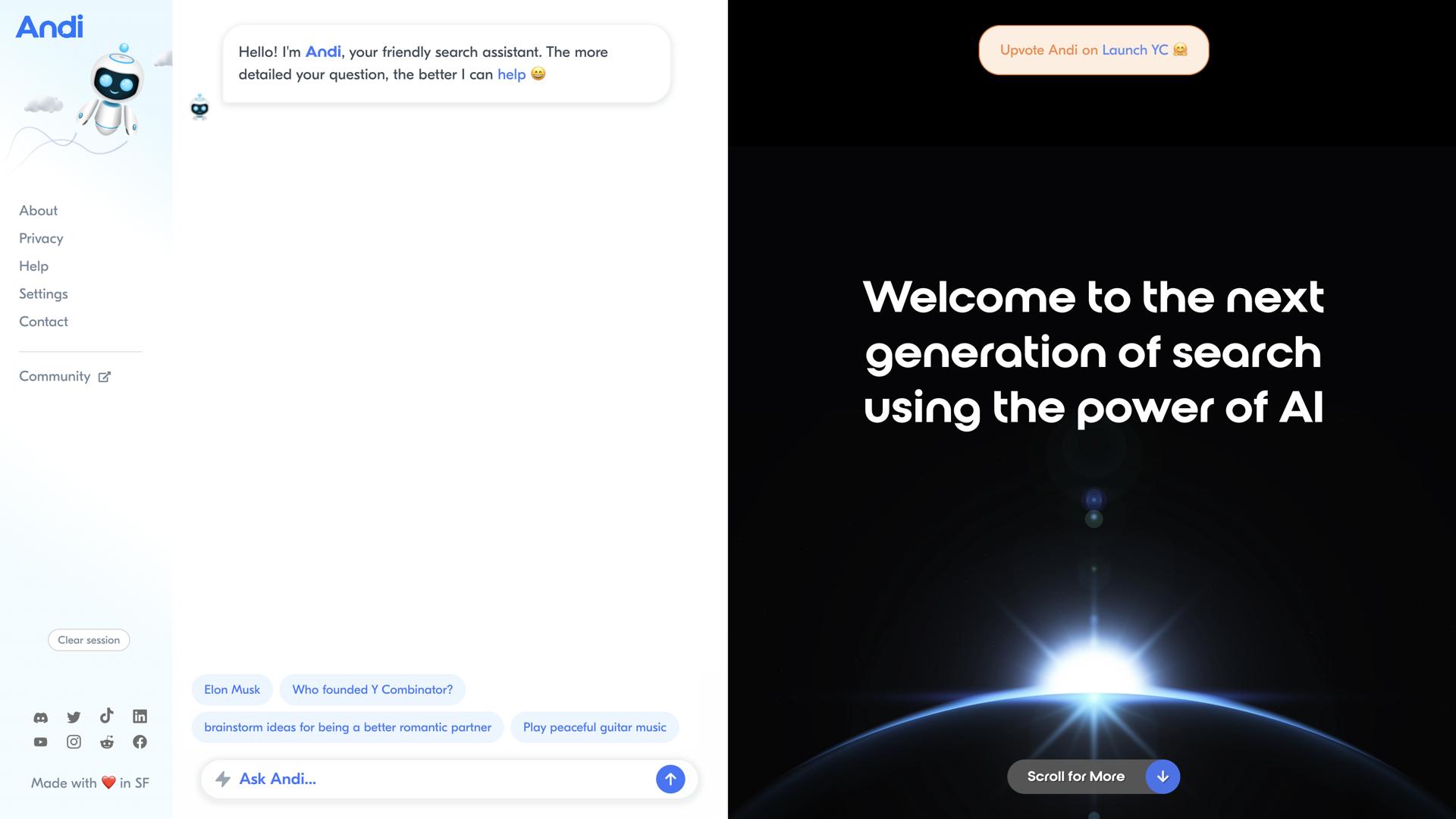Open the Facebook icon
1456x819 pixels.
140,742
